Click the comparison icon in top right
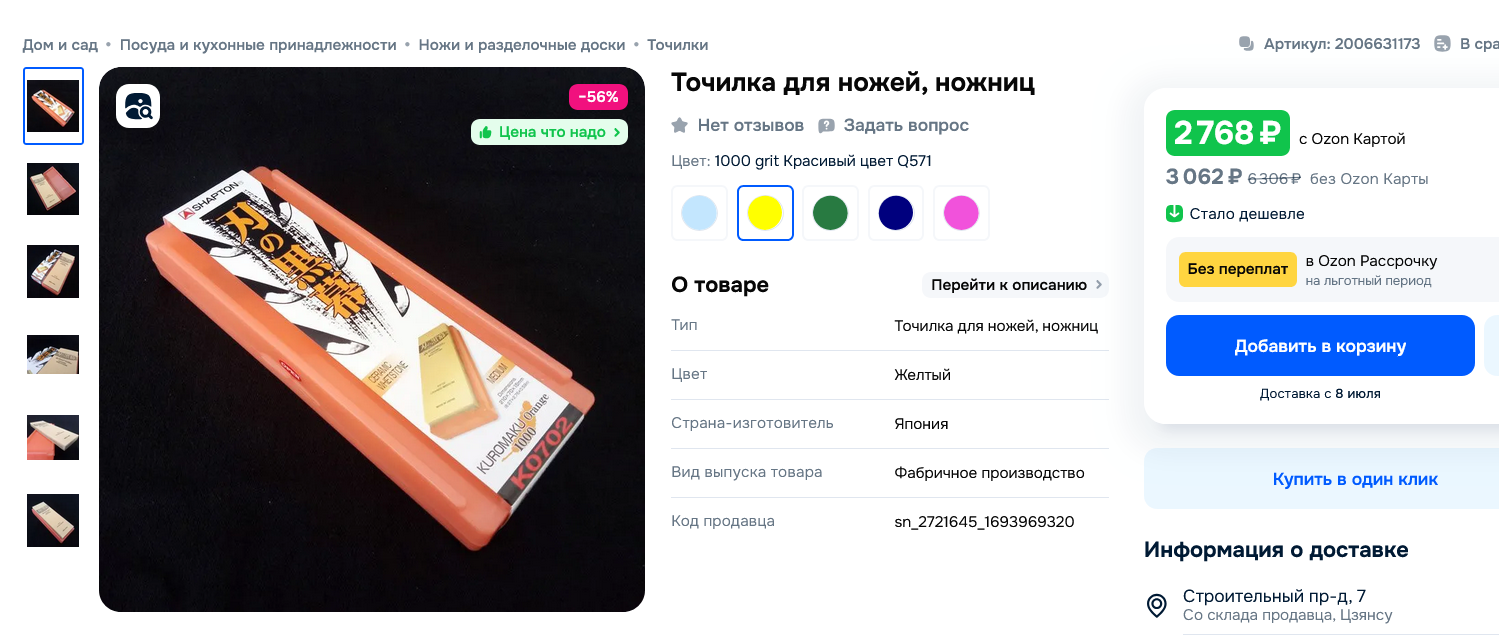The width and height of the screenshot is (1500, 640). [1442, 44]
